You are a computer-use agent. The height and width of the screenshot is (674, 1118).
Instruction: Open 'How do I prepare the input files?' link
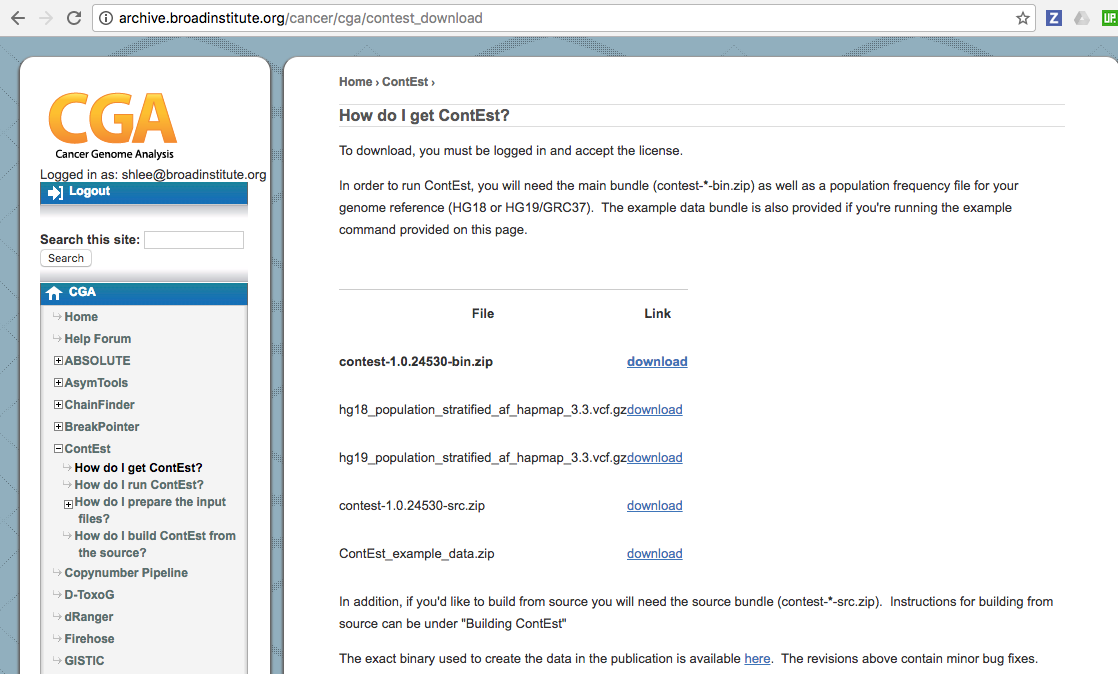point(150,511)
